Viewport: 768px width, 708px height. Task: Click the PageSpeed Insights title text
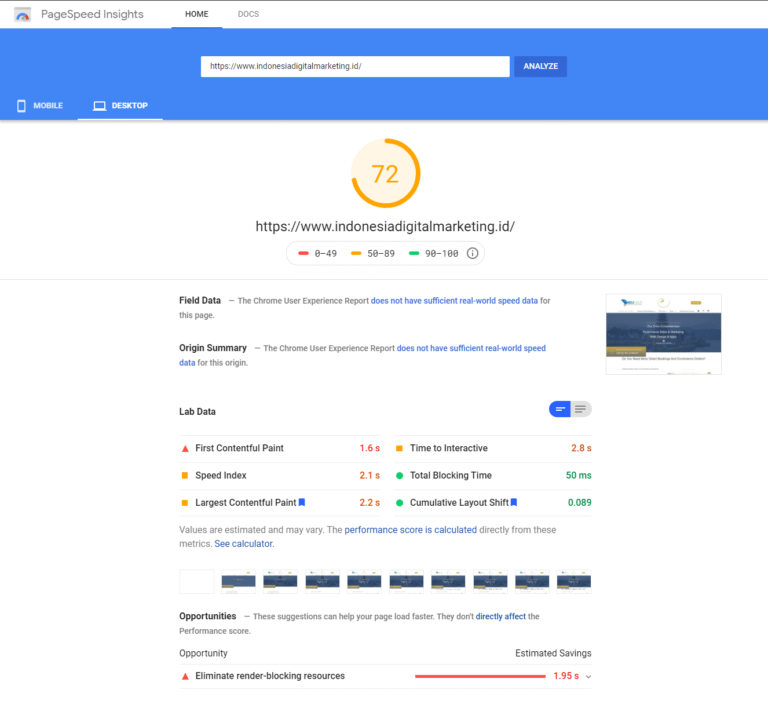click(x=92, y=14)
